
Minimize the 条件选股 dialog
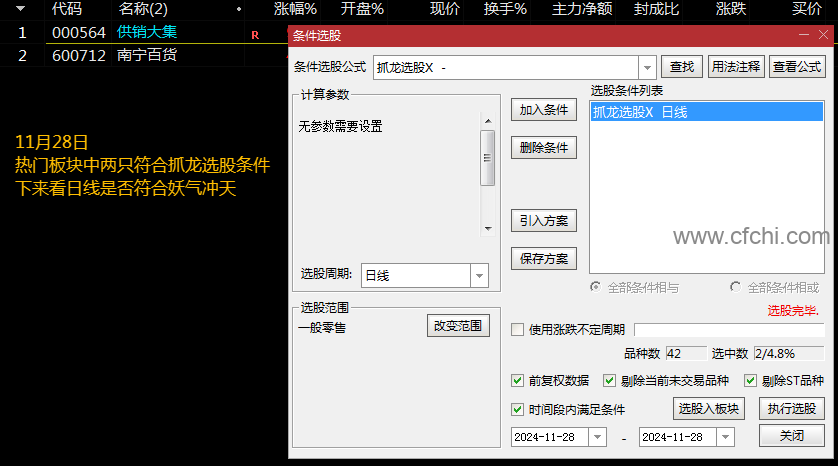[x=804, y=35]
